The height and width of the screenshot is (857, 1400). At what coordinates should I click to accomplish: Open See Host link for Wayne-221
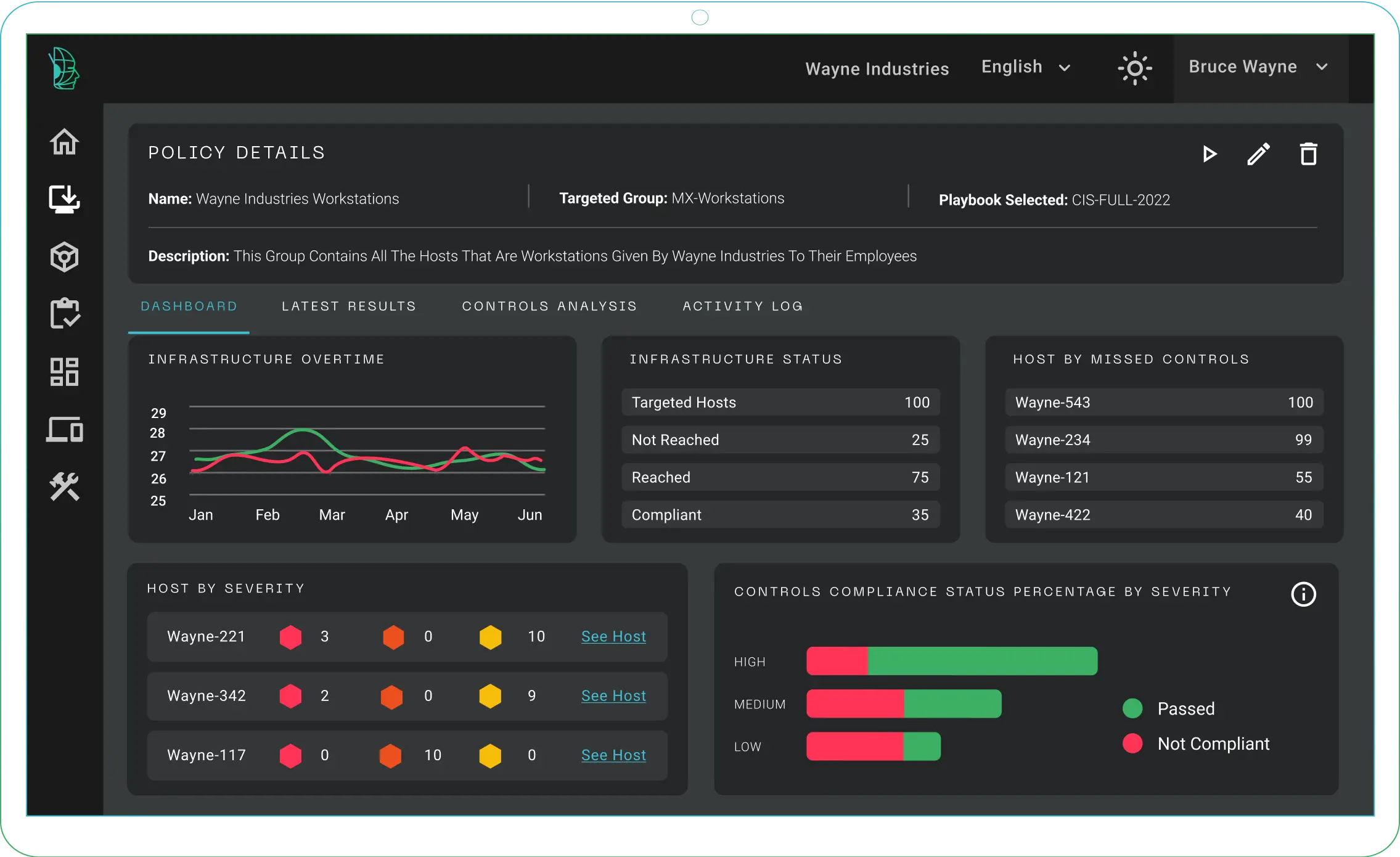[x=613, y=636]
